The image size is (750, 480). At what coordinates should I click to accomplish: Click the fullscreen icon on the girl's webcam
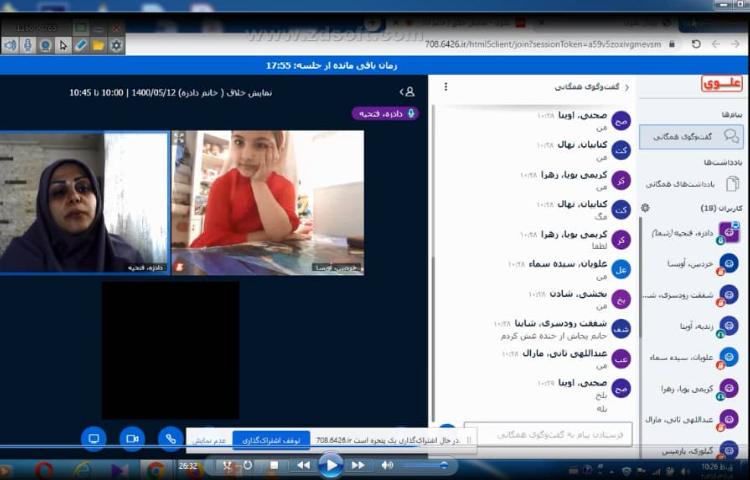coord(179,138)
